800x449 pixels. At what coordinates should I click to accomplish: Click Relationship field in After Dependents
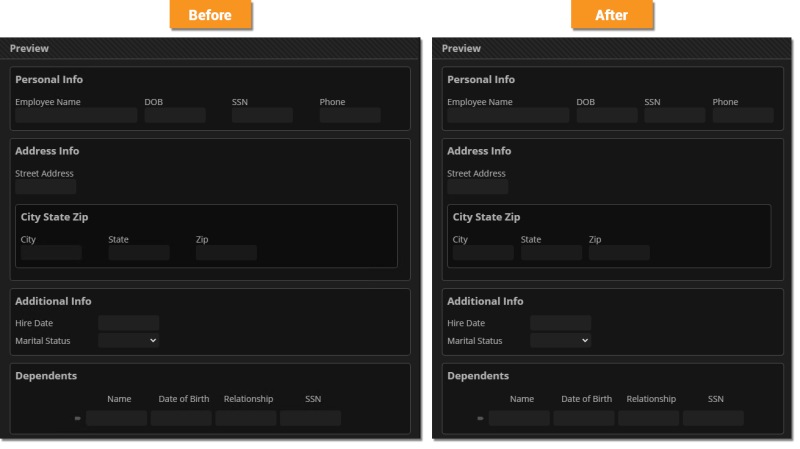(648, 418)
